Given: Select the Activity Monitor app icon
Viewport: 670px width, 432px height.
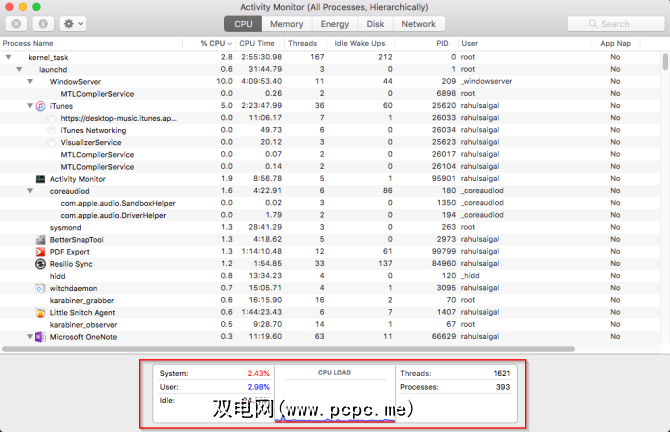Looking at the screenshot, I should pyautogui.click(x=40, y=179).
